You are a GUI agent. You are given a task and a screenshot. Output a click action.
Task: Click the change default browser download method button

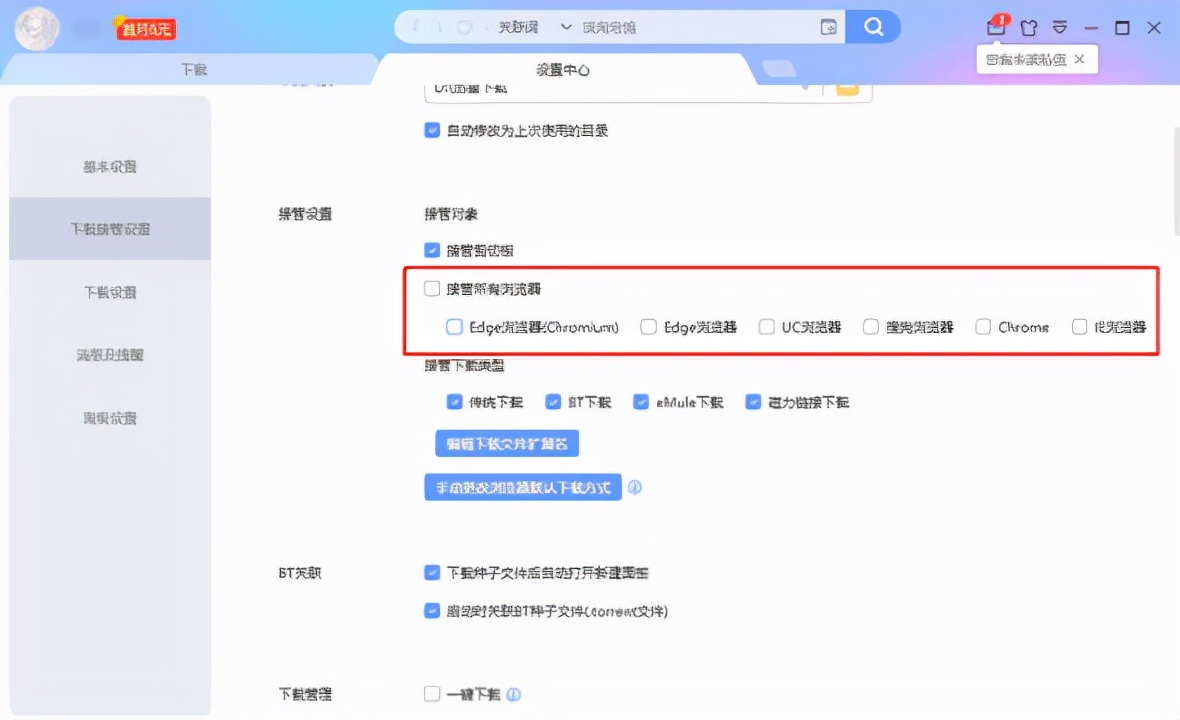pos(522,487)
